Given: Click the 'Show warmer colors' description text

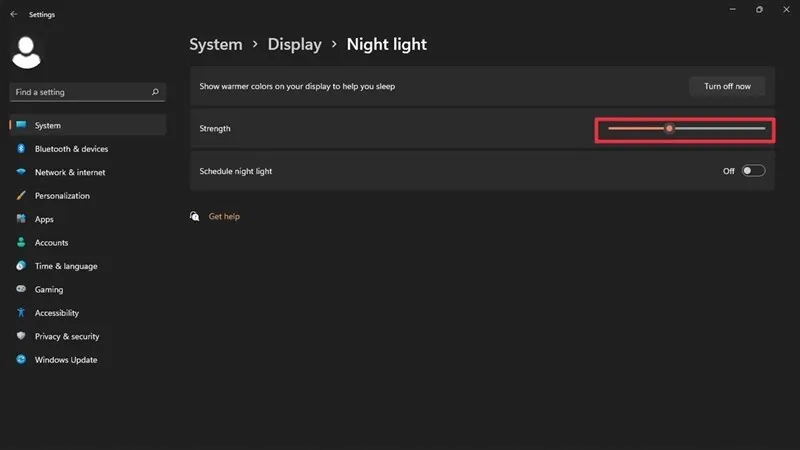Looking at the screenshot, I should 297,86.
